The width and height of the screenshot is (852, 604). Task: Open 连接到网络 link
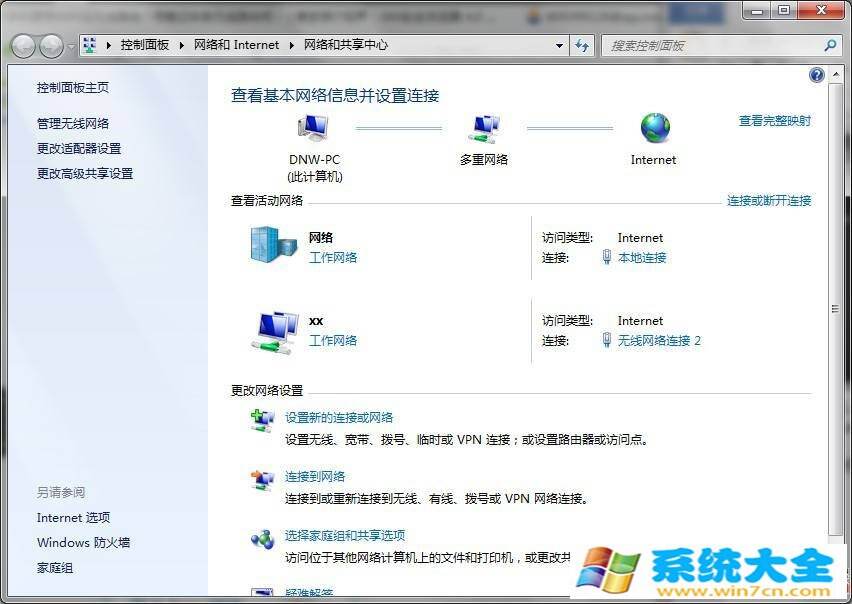point(315,476)
